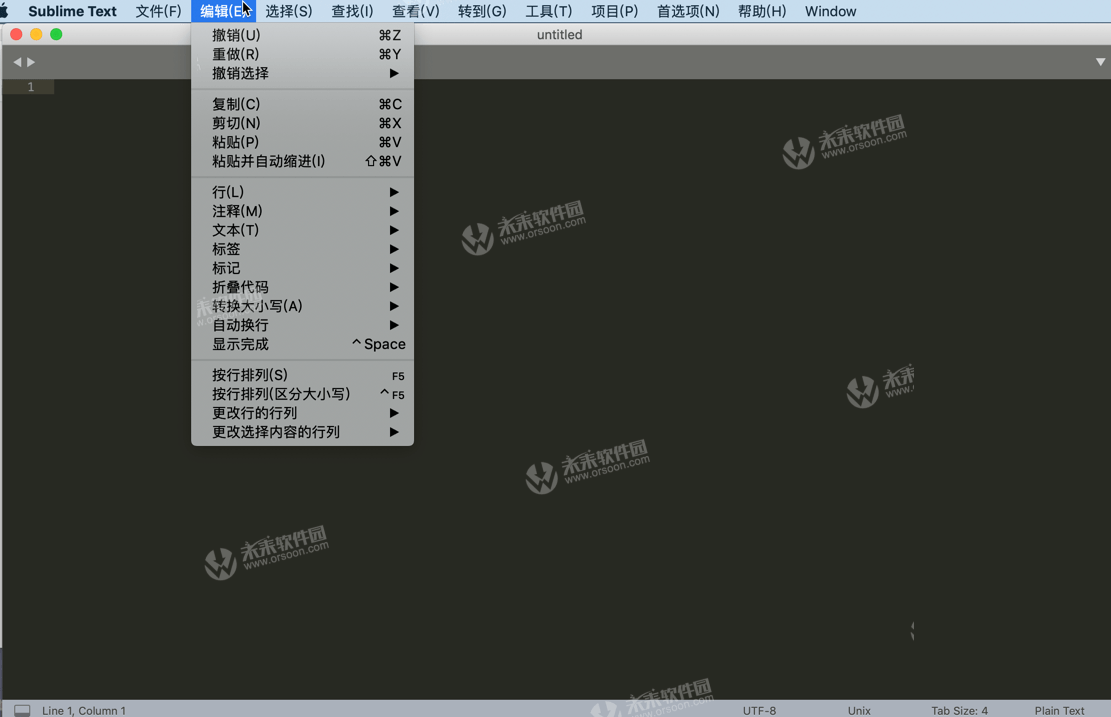The height and width of the screenshot is (717, 1111).
Task: Open the 查找(I) menu
Action: [352, 11]
